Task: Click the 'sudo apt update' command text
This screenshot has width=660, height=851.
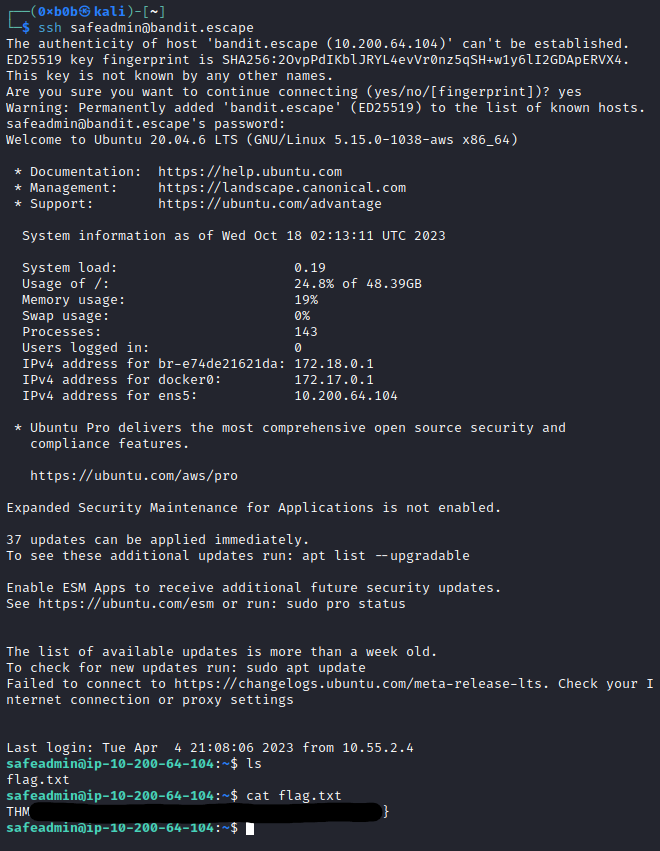Action: tap(306, 668)
